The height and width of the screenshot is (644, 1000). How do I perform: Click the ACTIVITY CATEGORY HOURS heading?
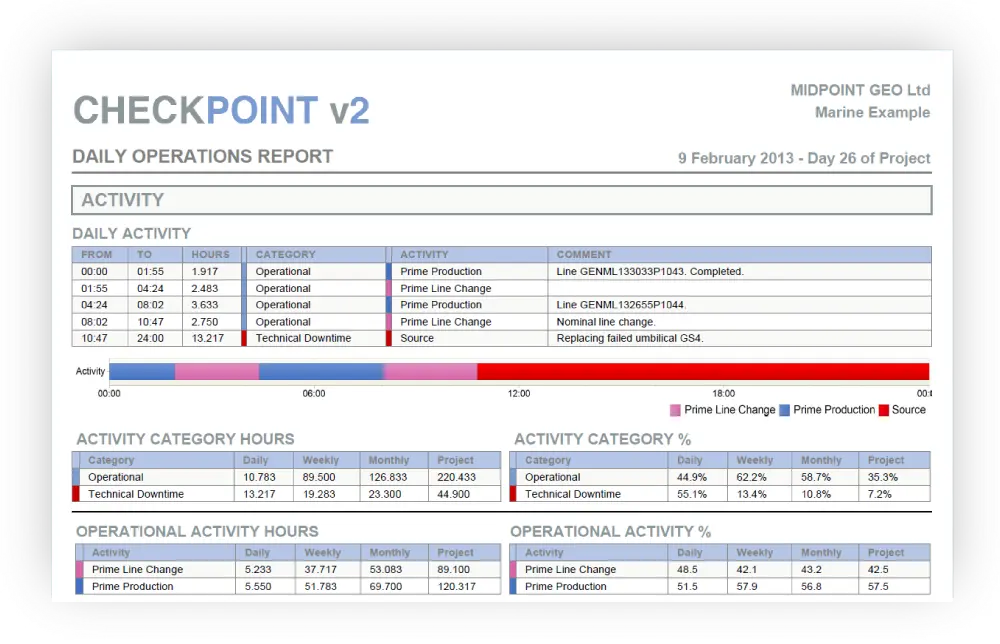click(x=185, y=439)
